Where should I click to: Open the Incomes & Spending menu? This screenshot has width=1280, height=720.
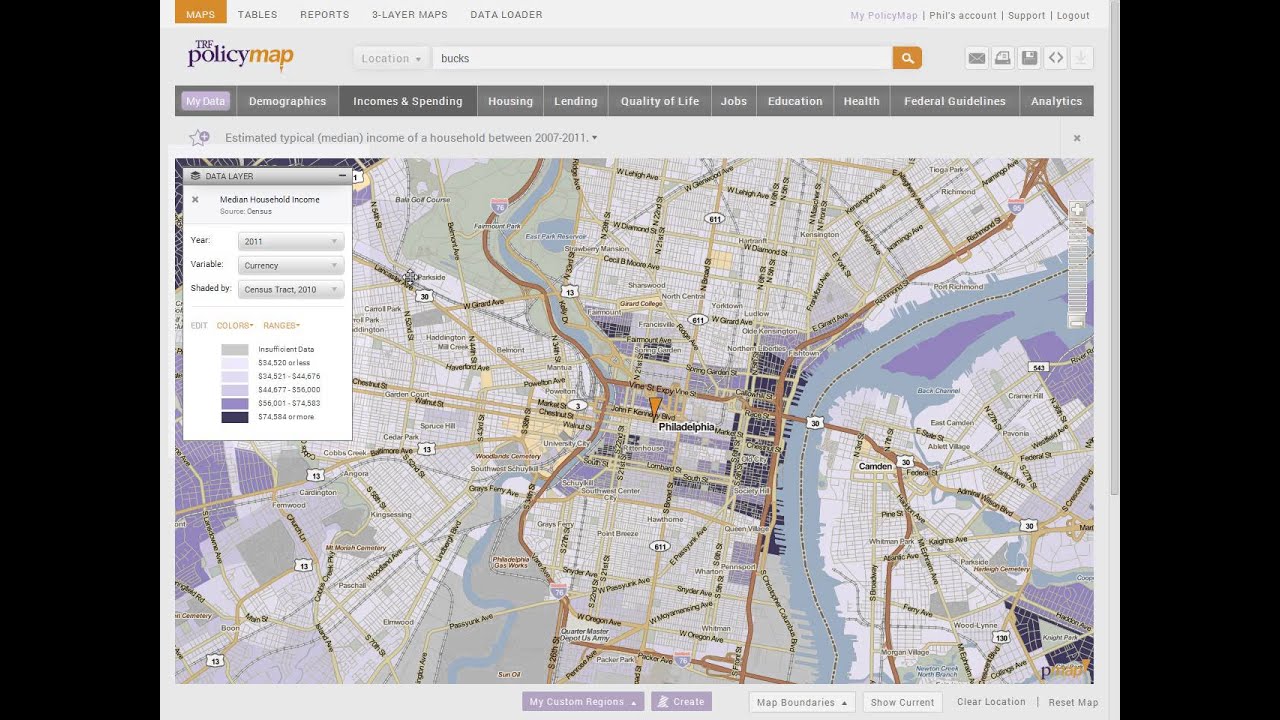point(408,101)
